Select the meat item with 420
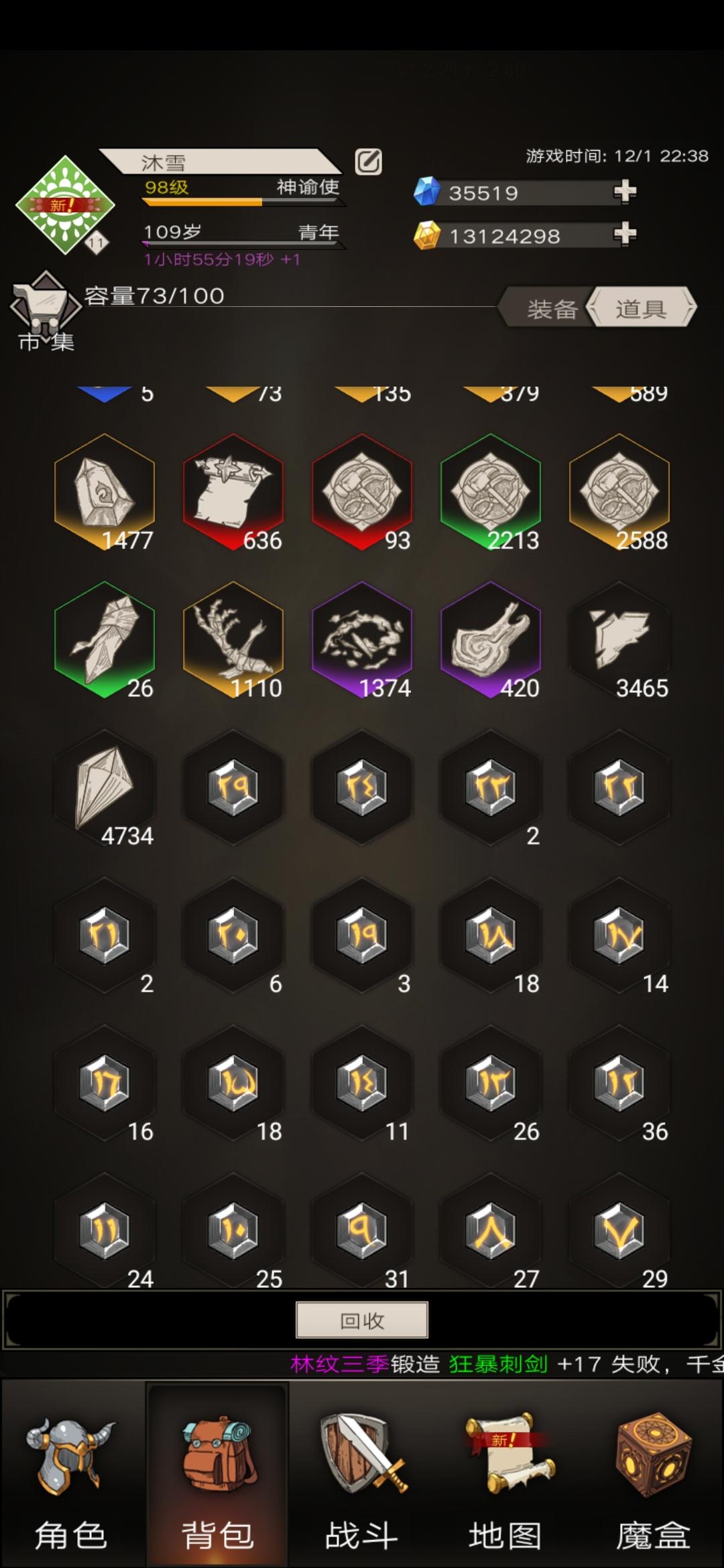 click(491, 640)
